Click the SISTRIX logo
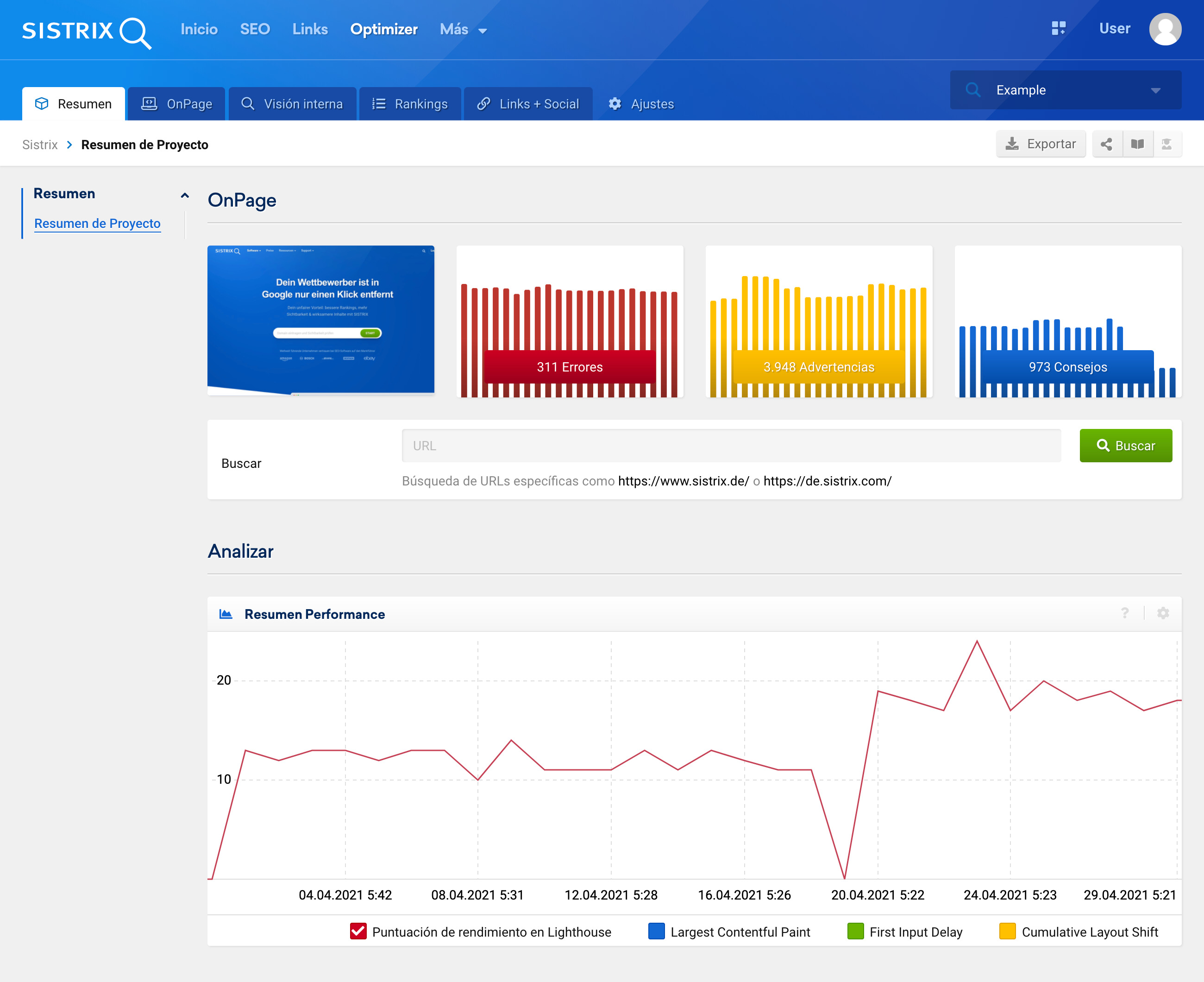This screenshot has width=1204, height=982. (x=86, y=31)
